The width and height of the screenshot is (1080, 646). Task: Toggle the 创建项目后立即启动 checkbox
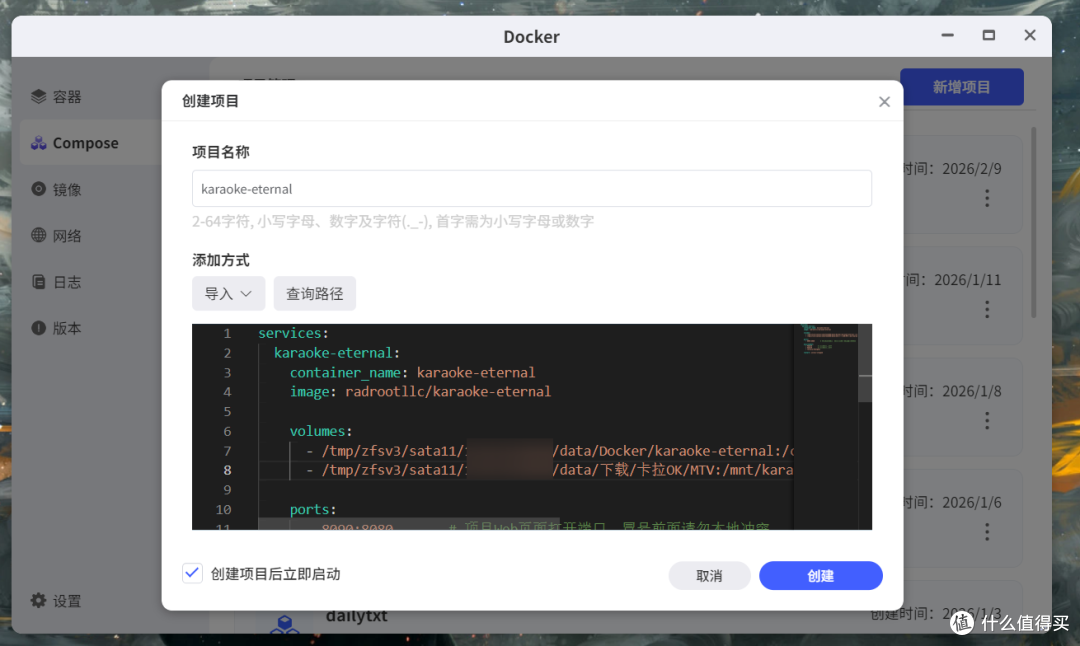pos(192,573)
